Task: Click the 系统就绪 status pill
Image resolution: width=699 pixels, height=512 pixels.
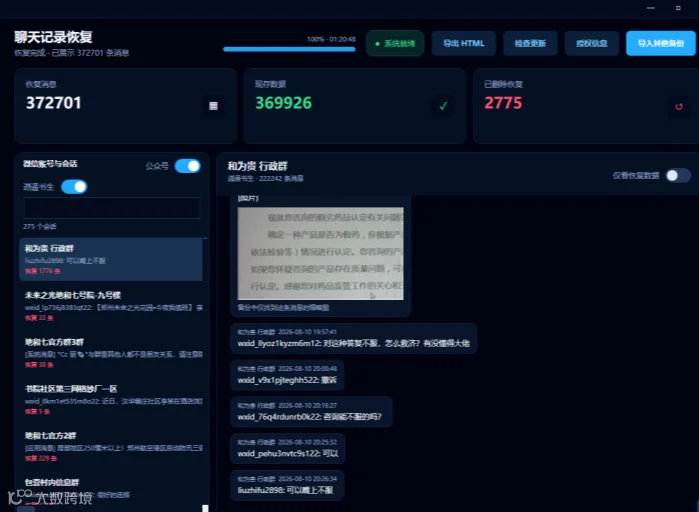Action: point(395,43)
